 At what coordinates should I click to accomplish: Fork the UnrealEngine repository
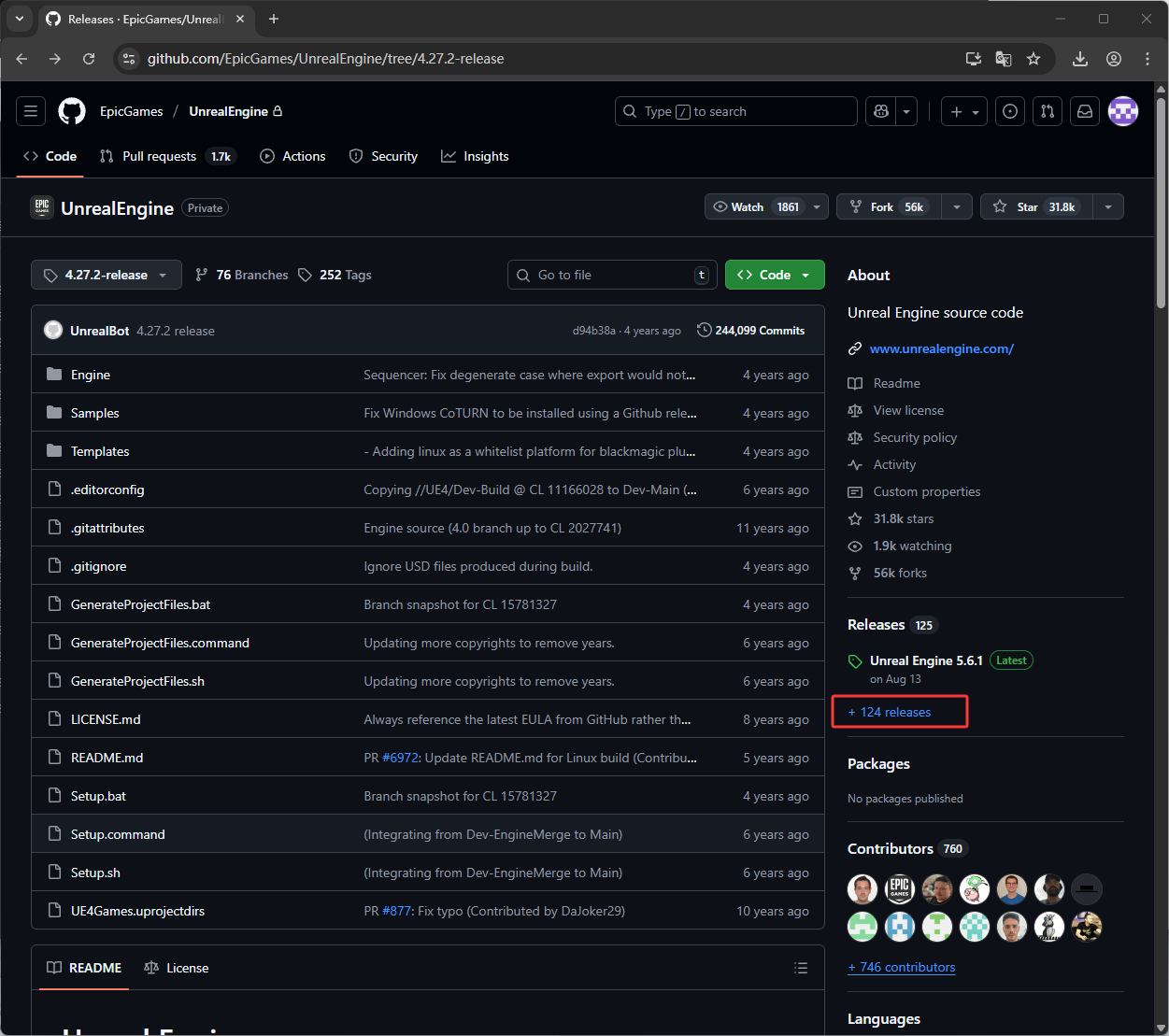pos(889,206)
